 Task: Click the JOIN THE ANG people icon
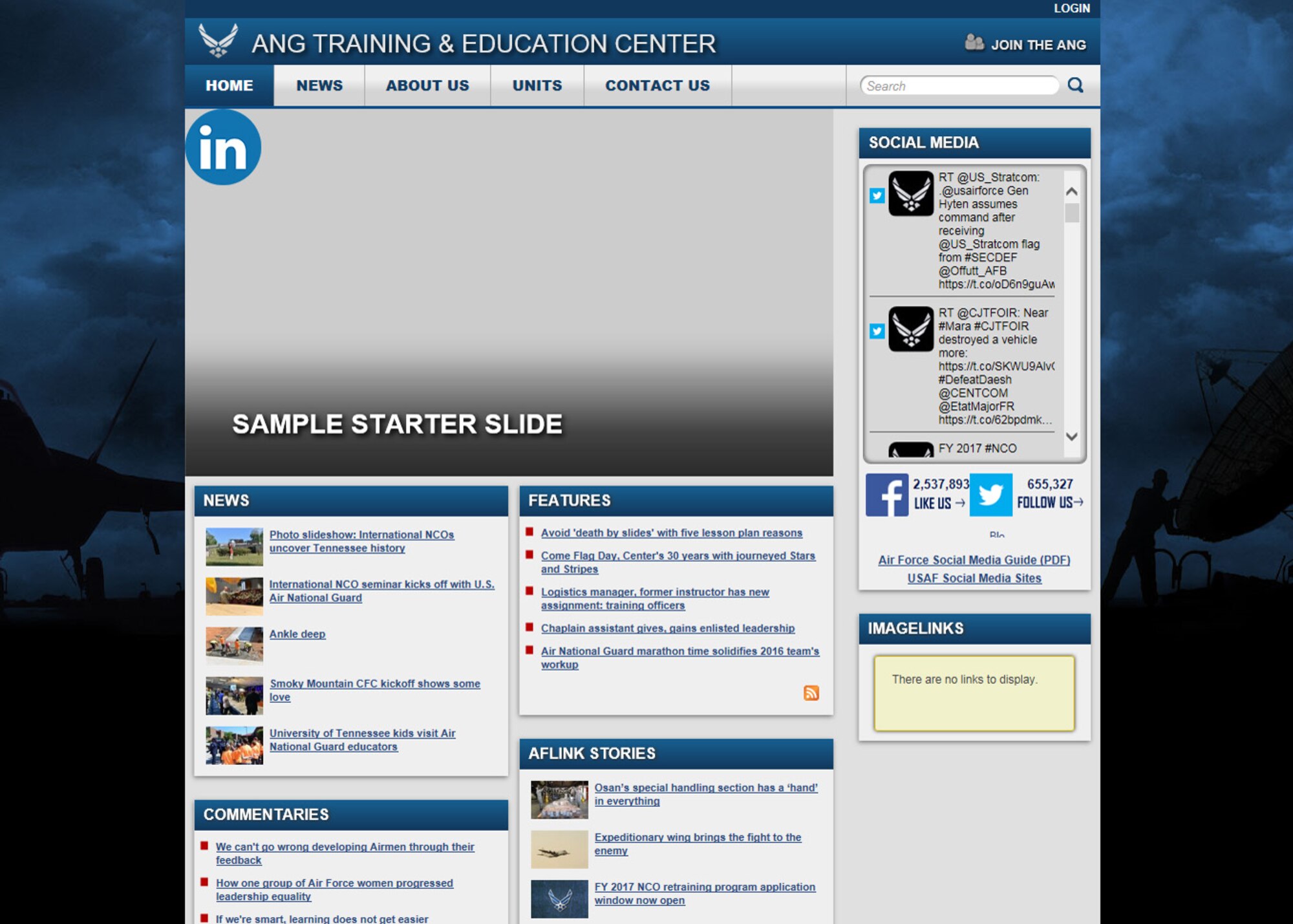tap(969, 43)
